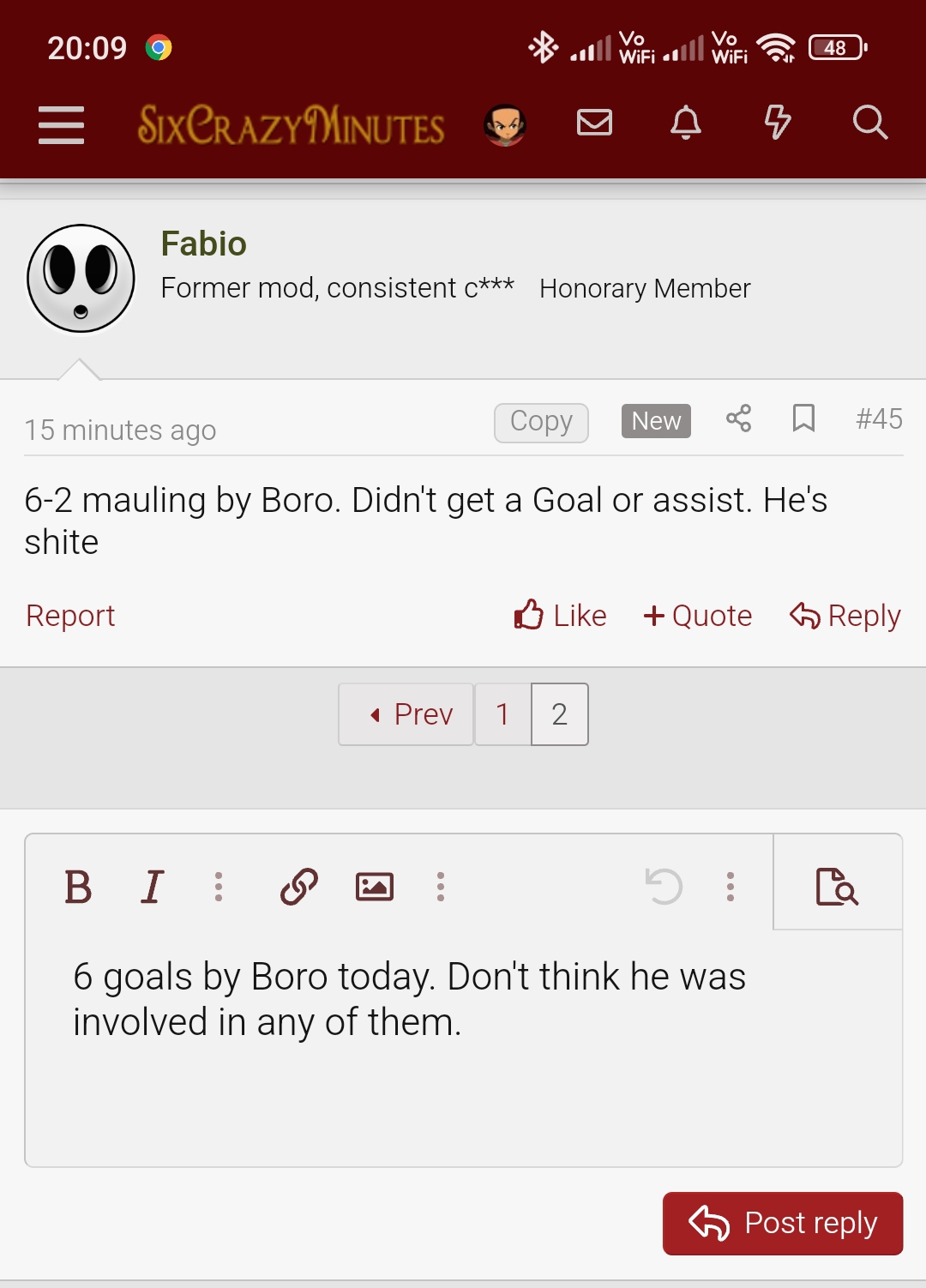Insert a link with the editor link icon
This screenshot has height=1288, width=926.
299,887
